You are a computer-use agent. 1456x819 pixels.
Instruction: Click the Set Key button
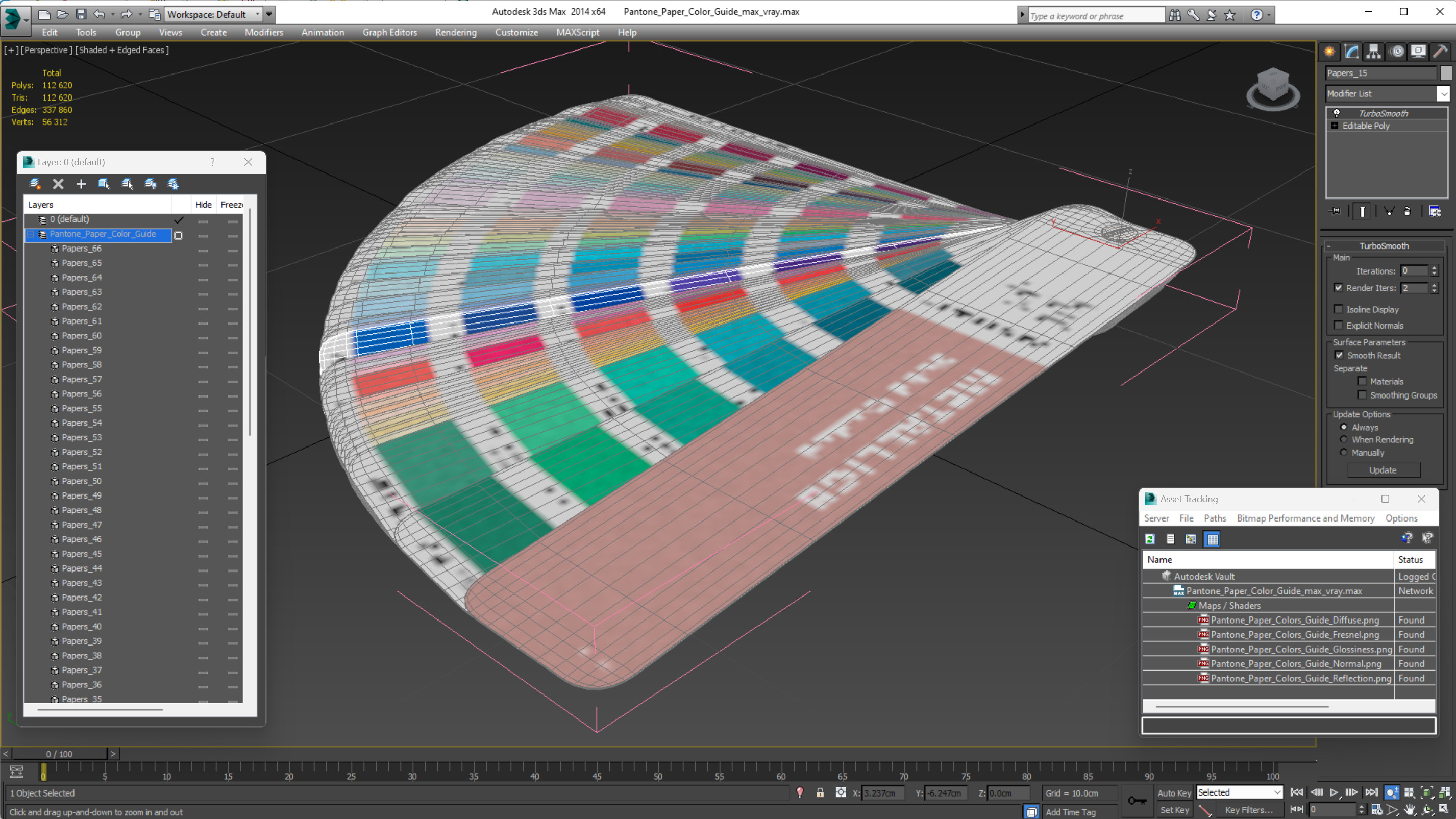tap(1174, 810)
